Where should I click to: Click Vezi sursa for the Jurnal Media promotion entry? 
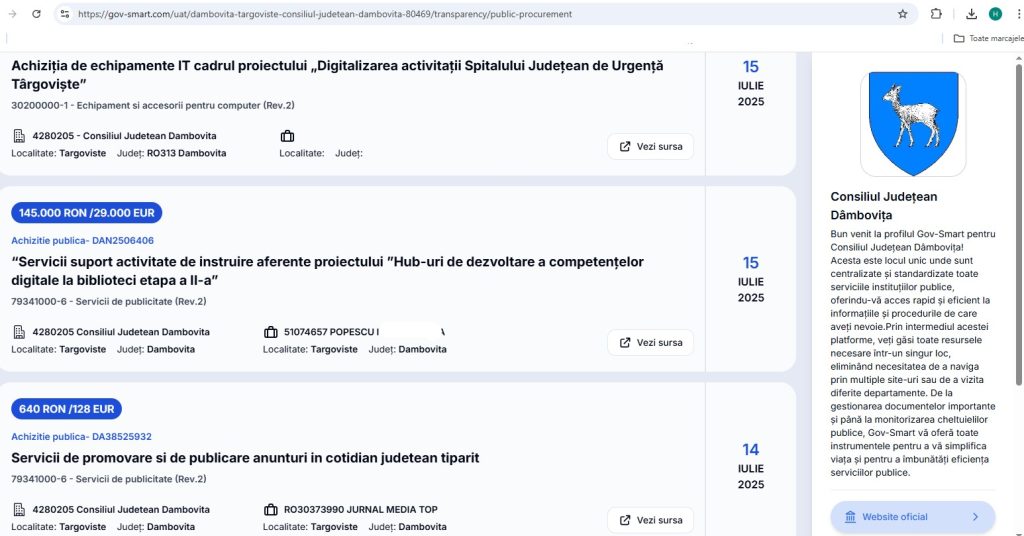pyautogui.click(x=650, y=520)
